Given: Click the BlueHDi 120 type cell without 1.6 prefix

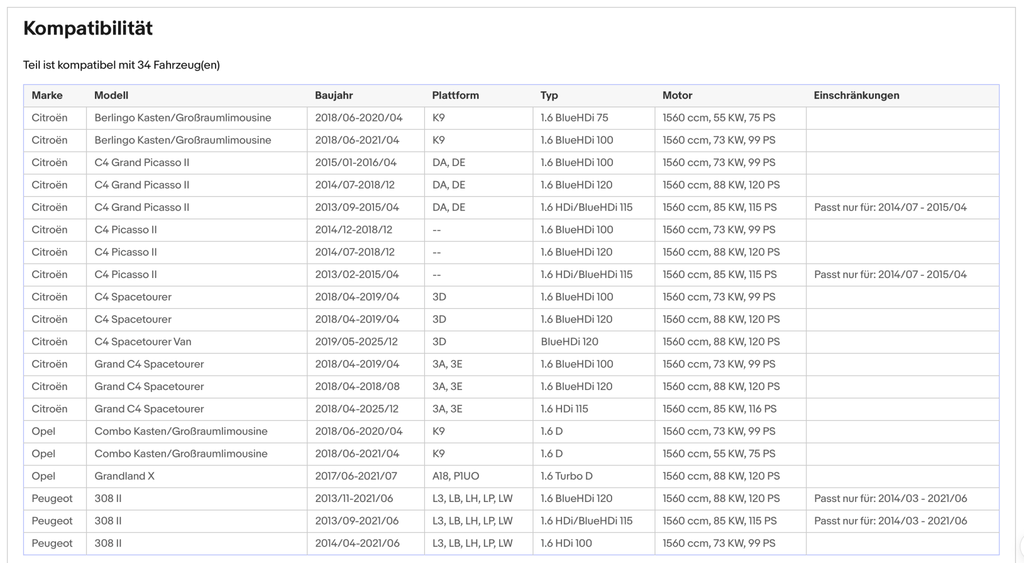Looking at the screenshot, I should point(594,342).
